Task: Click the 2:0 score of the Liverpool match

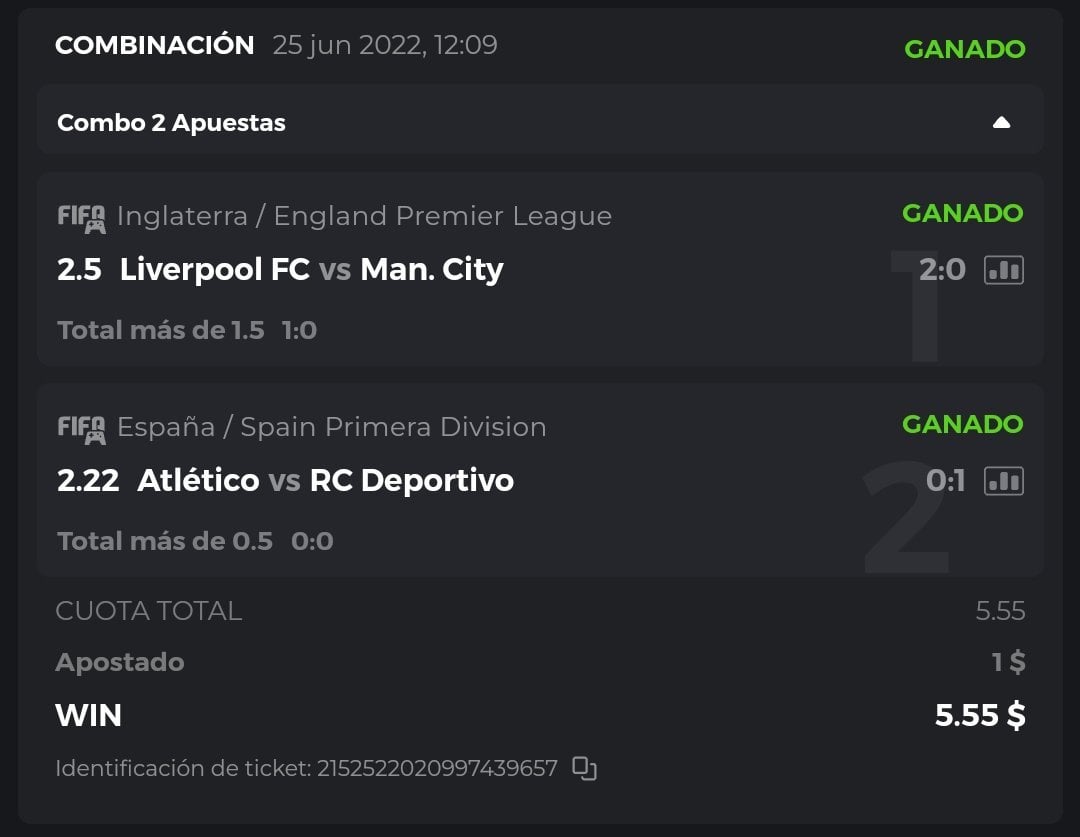Action: [941, 269]
